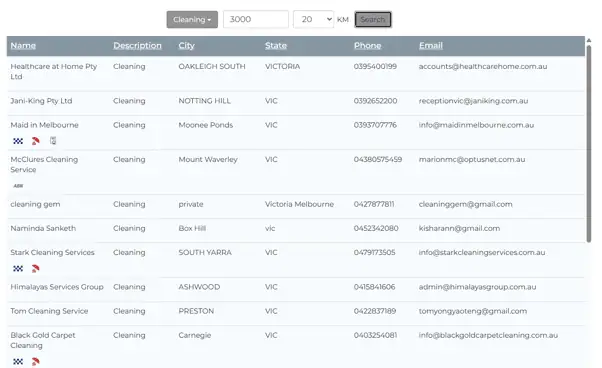This screenshot has height=368, width=602.
Task: Click city cell Moonee Ponds
Action: 206,125
